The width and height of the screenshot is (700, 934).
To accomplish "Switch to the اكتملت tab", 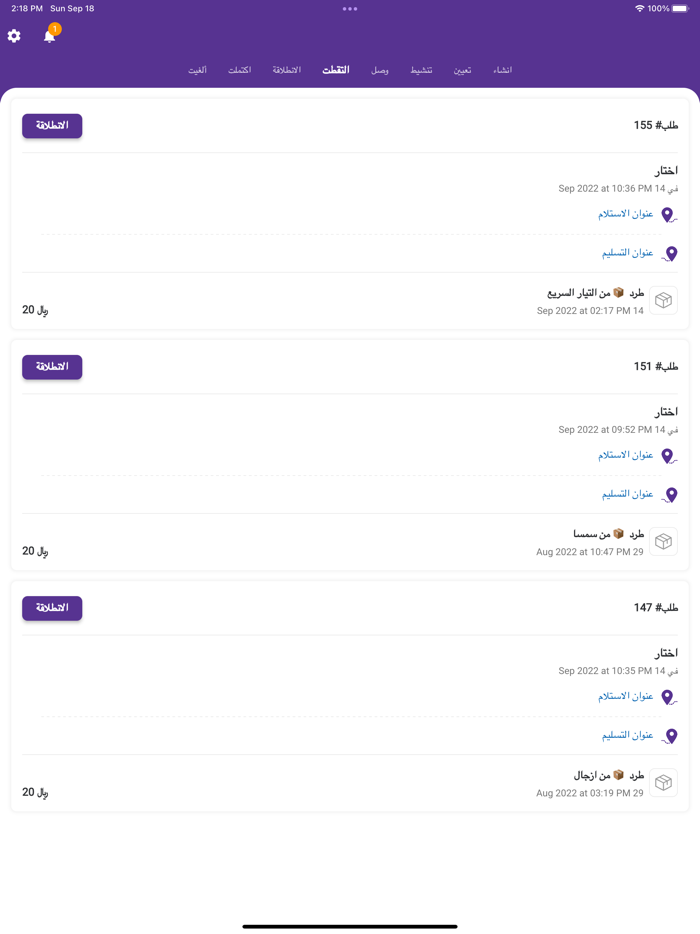I will click(240, 70).
